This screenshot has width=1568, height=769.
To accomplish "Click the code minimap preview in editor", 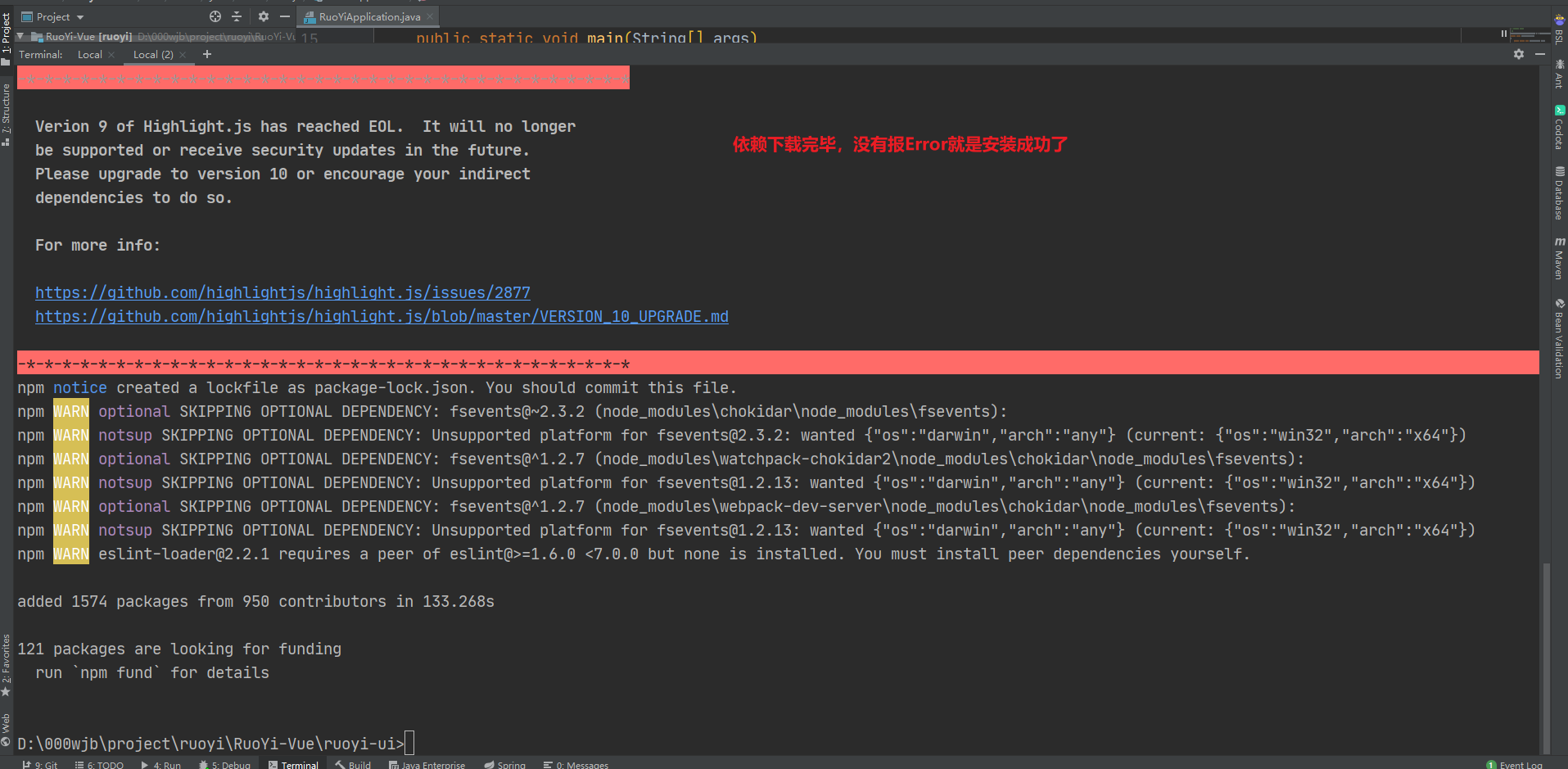I will click(x=1528, y=35).
